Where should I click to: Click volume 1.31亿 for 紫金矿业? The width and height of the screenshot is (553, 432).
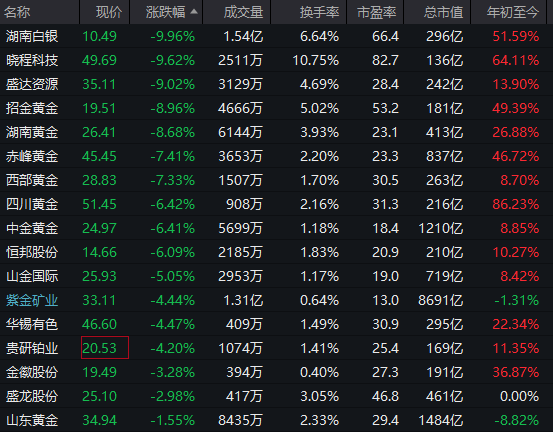click(243, 300)
